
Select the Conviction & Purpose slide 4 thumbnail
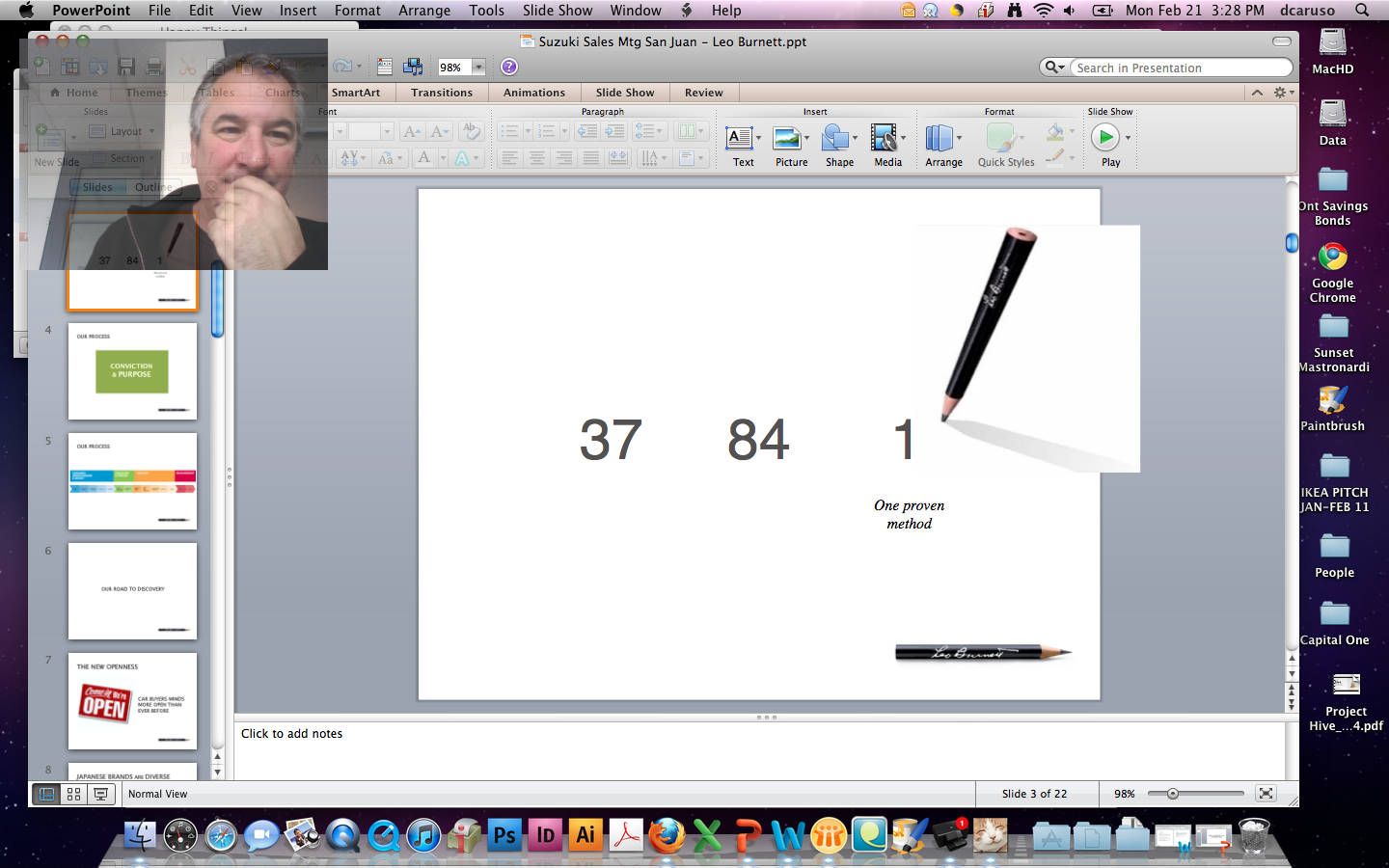[132, 371]
